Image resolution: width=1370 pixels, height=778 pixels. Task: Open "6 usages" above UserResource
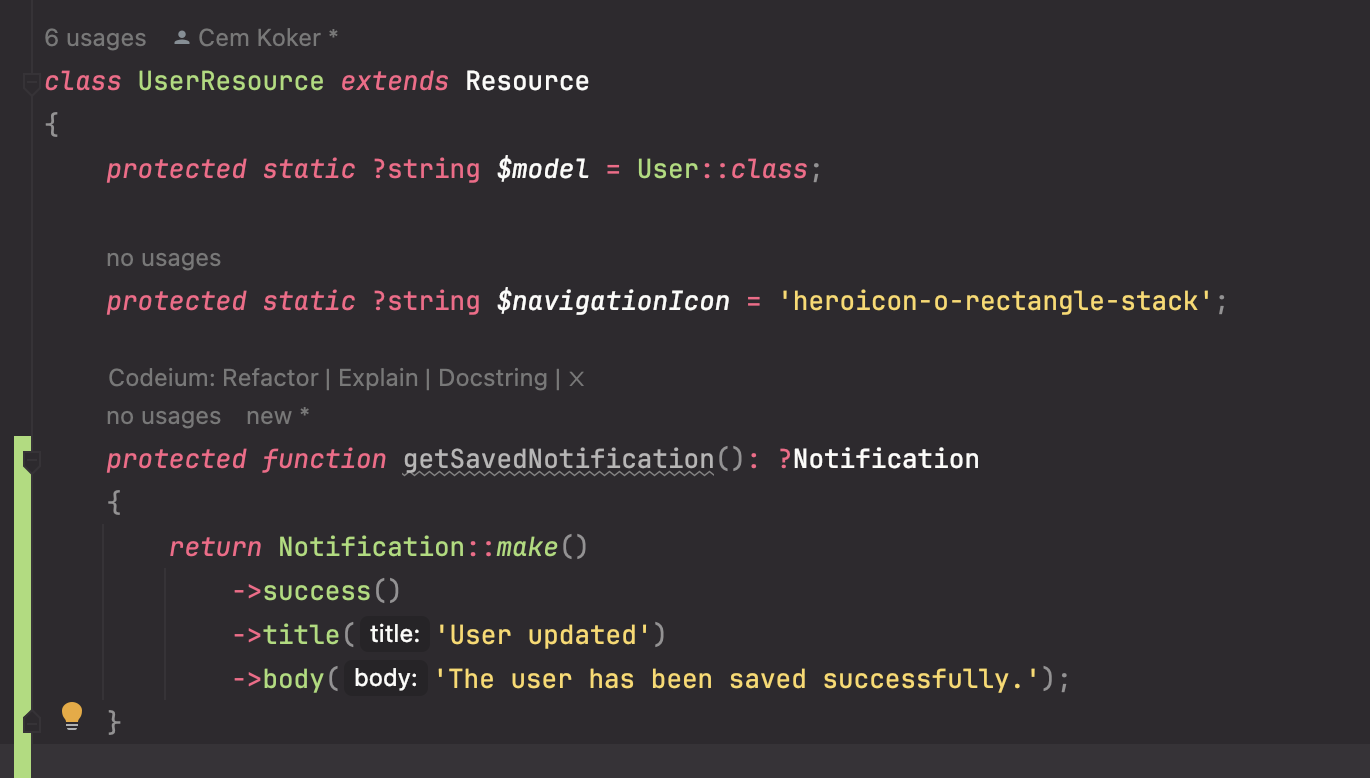94,37
